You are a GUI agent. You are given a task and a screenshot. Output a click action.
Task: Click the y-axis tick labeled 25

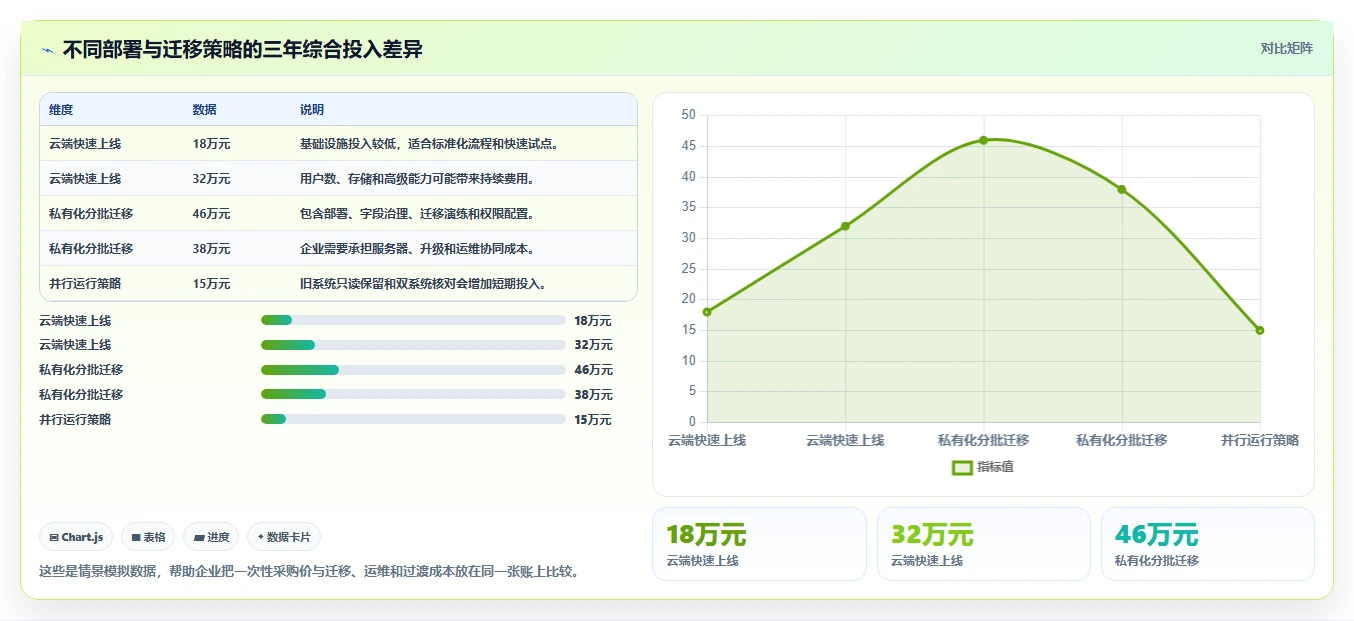point(688,269)
